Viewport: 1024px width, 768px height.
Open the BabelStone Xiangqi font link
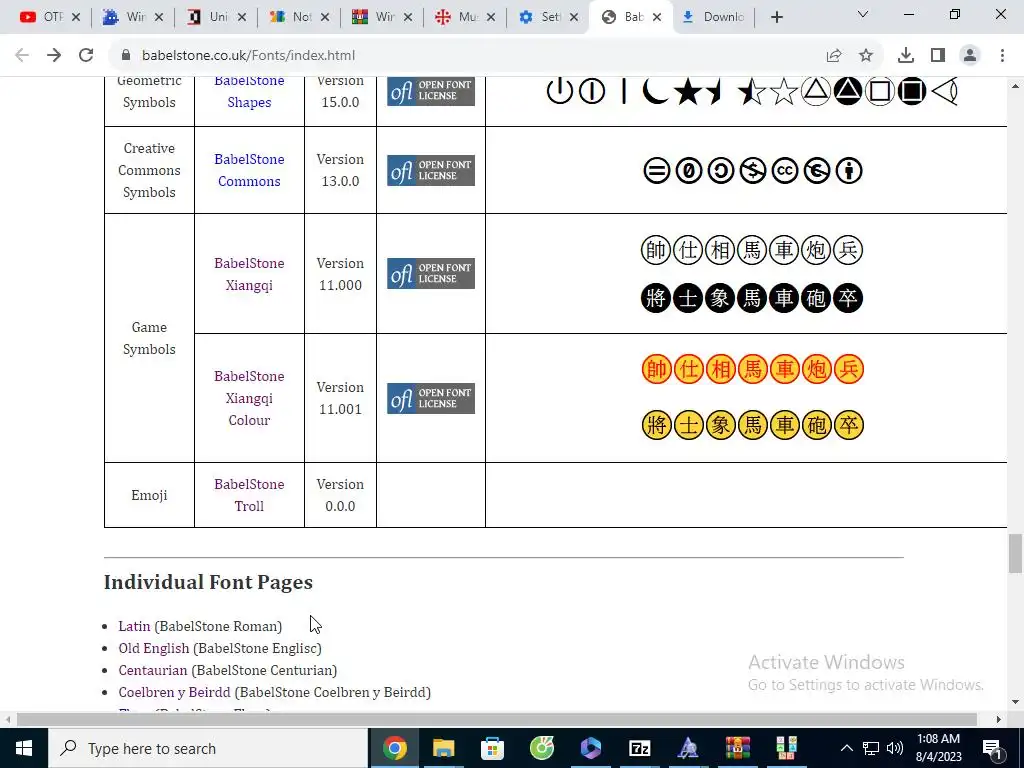coord(249,274)
